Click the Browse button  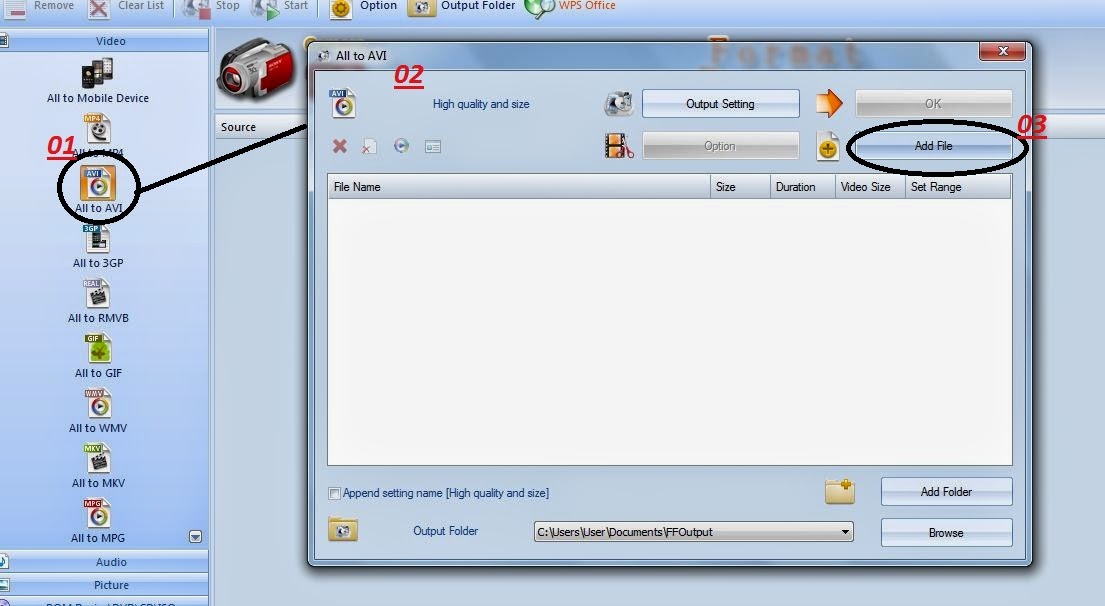pos(946,533)
